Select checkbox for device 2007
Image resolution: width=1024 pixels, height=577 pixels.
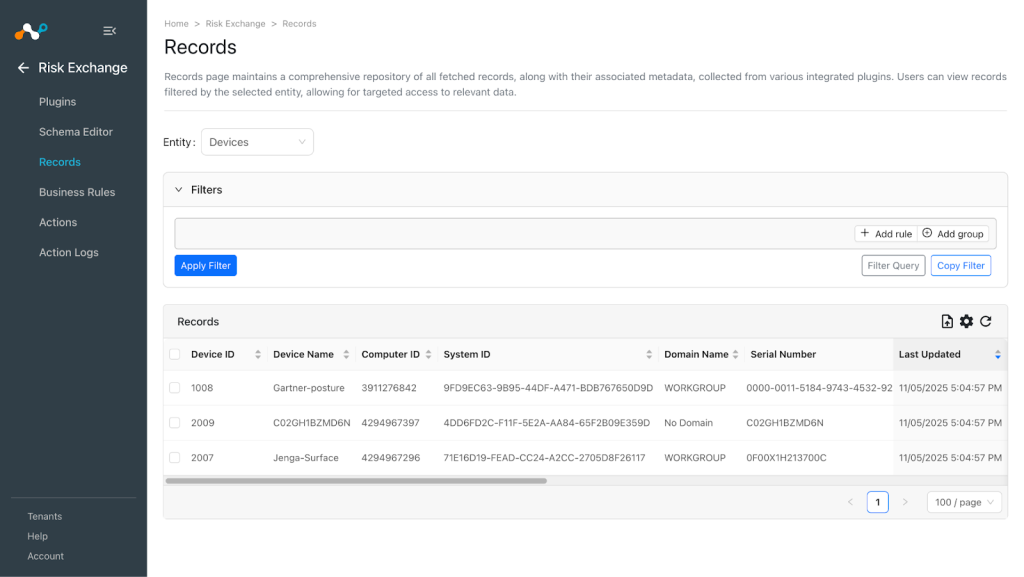(174, 458)
